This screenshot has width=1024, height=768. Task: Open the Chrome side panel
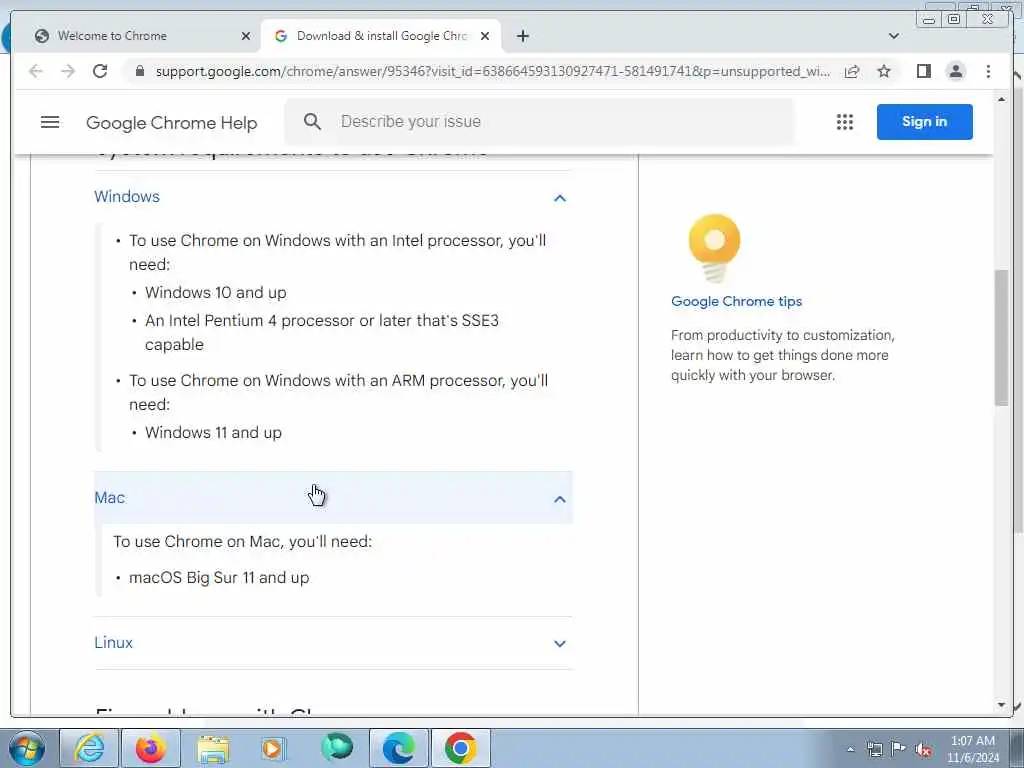[923, 71]
